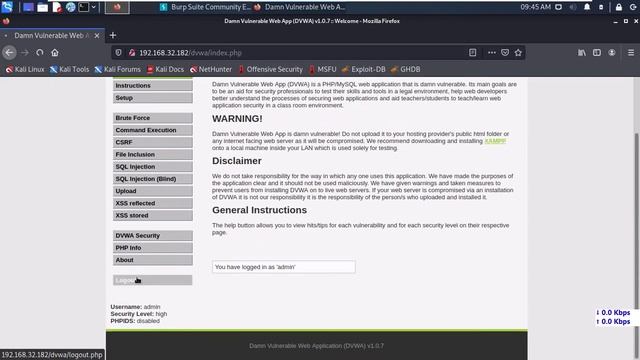This screenshot has width=640, height=360.
Task: Open Upload vulnerability page
Action: (x=153, y=191)
